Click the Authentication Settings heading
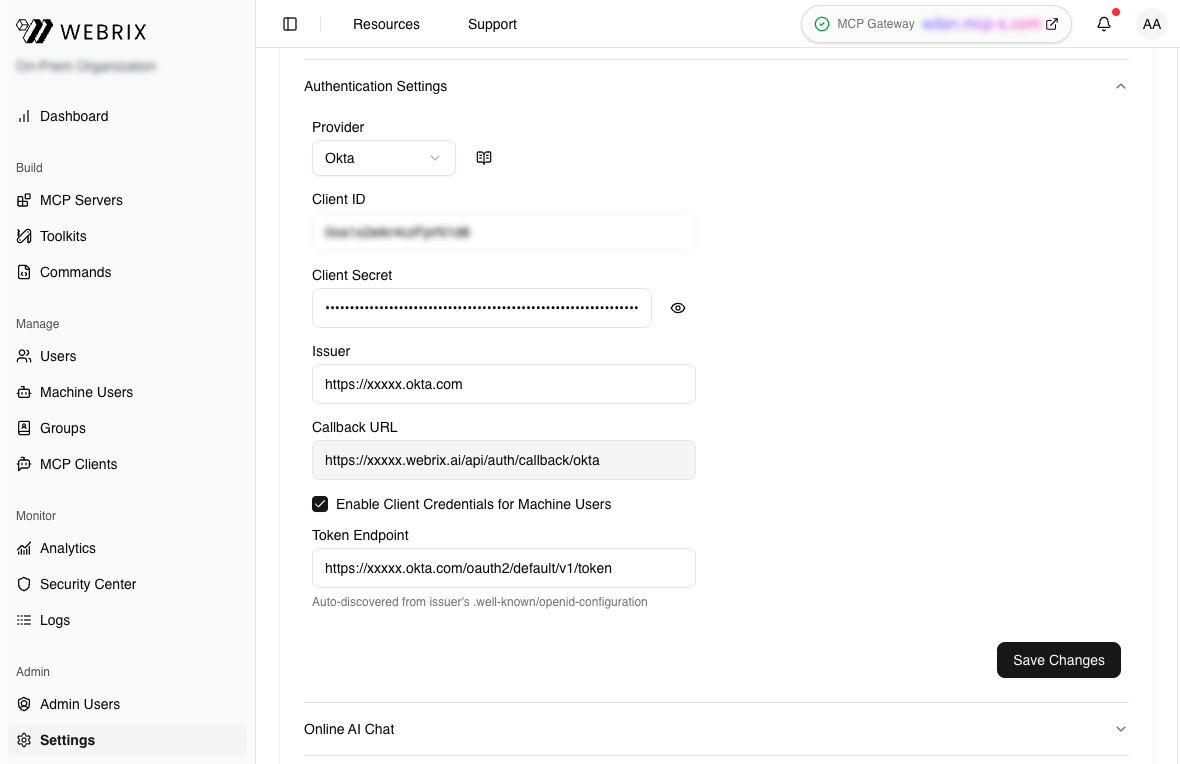Viewport: 1180px width, 764px height. tap(376, 87)
